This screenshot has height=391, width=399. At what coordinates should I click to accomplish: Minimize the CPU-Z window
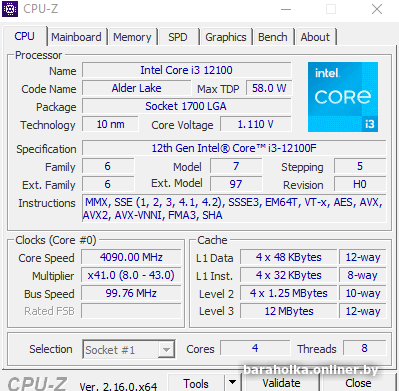click(x=286, y=9)
